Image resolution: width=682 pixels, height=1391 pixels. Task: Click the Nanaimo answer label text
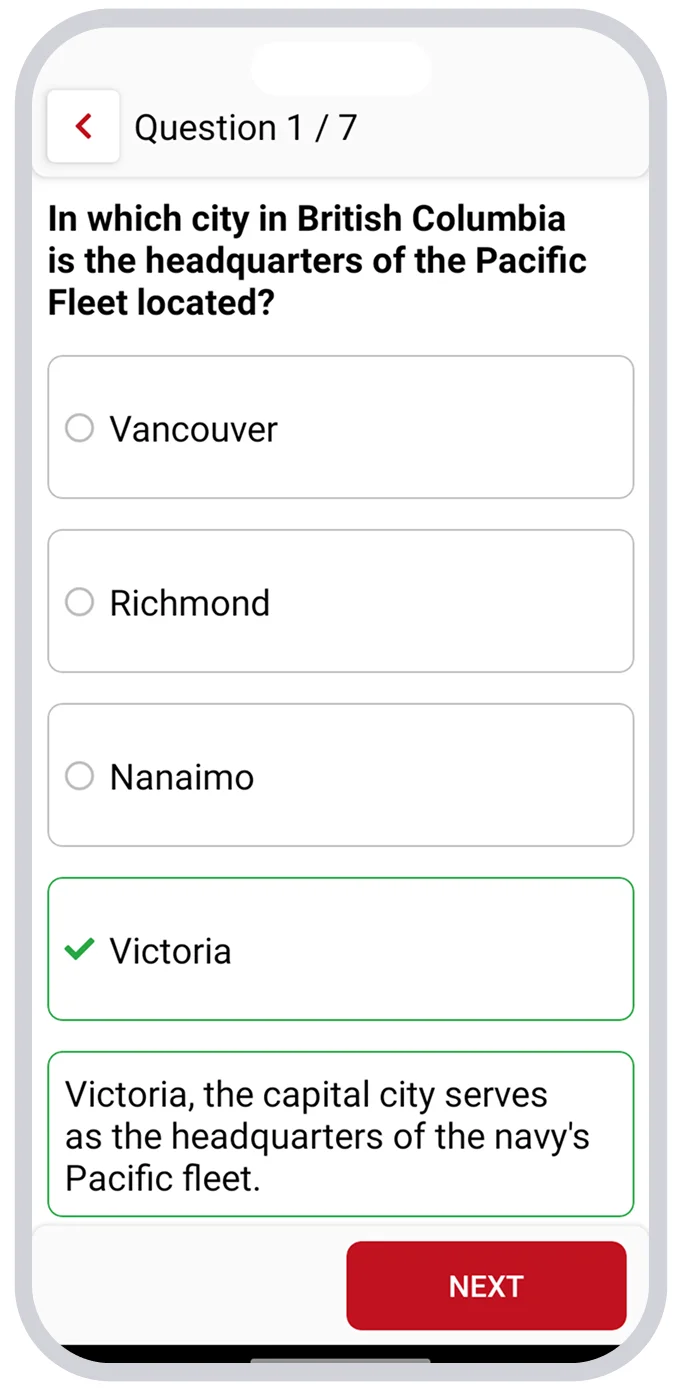(x=181, y=777)
